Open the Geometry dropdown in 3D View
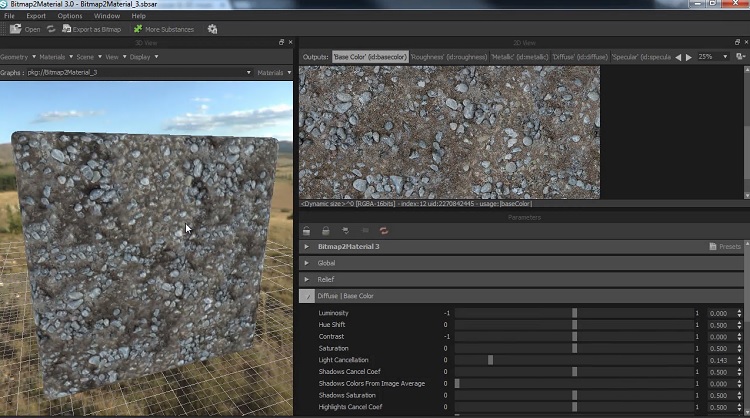 tap(18, 57)
